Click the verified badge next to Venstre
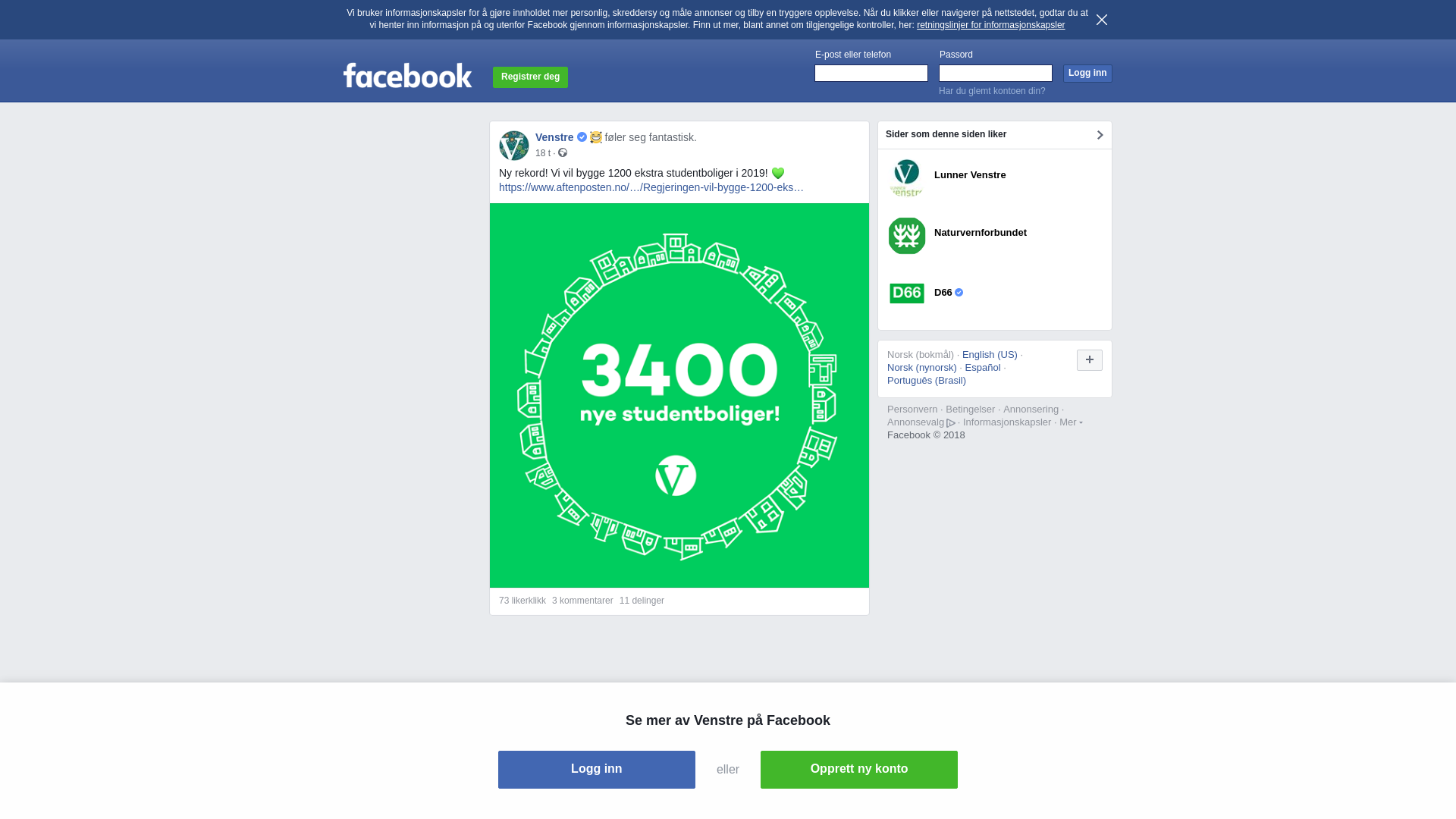Viewport: 1456px width, 819px height. [x=582, y=137]
